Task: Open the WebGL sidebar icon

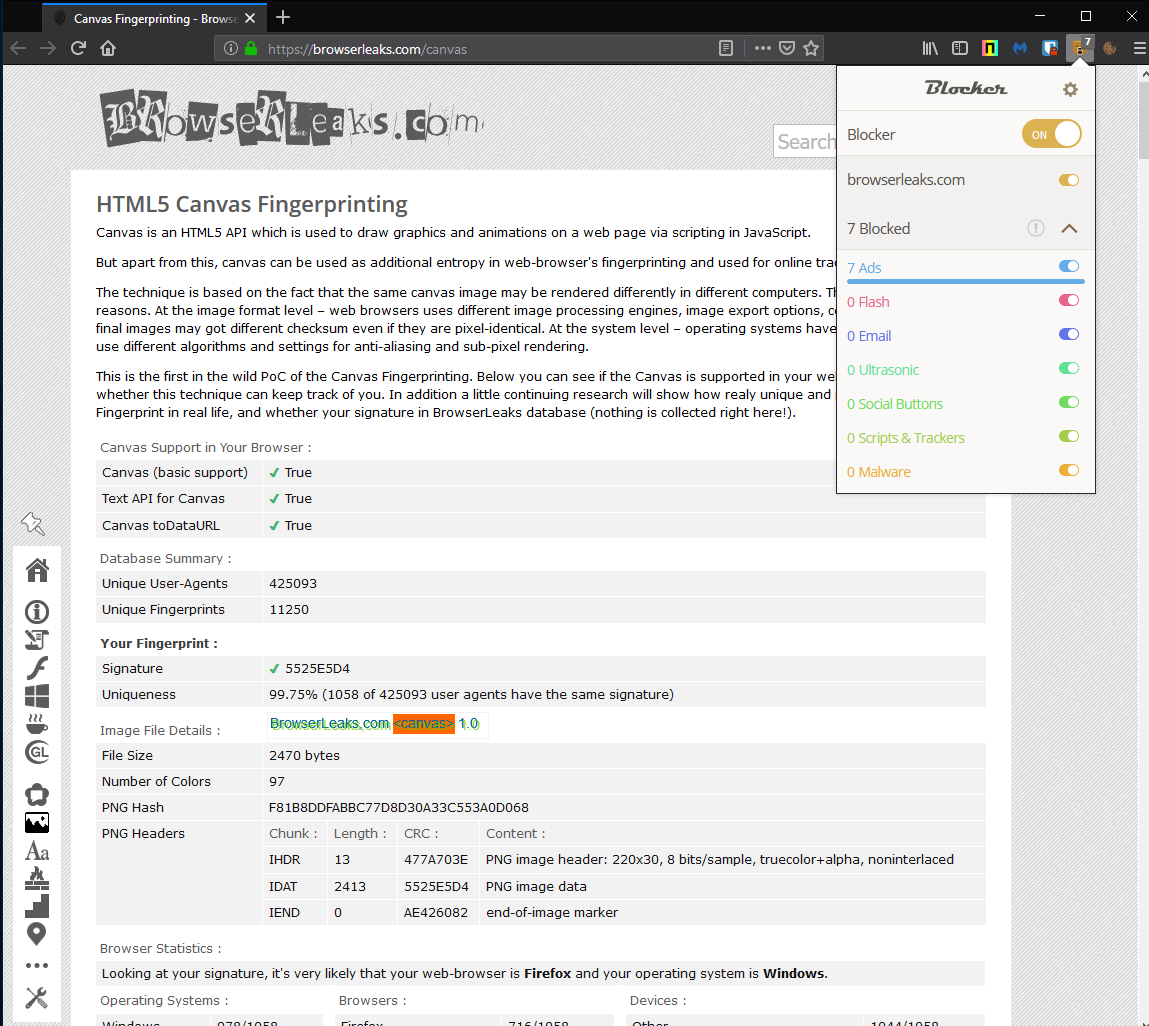Action: [x=37, y=752]
